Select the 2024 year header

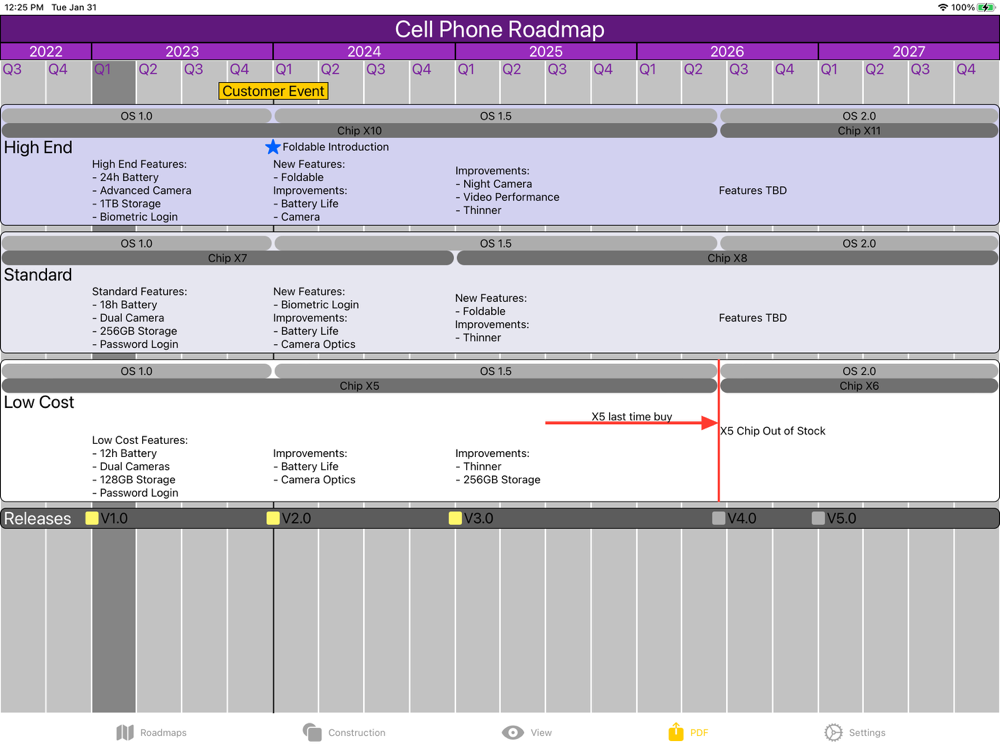(x=364, y=51)
